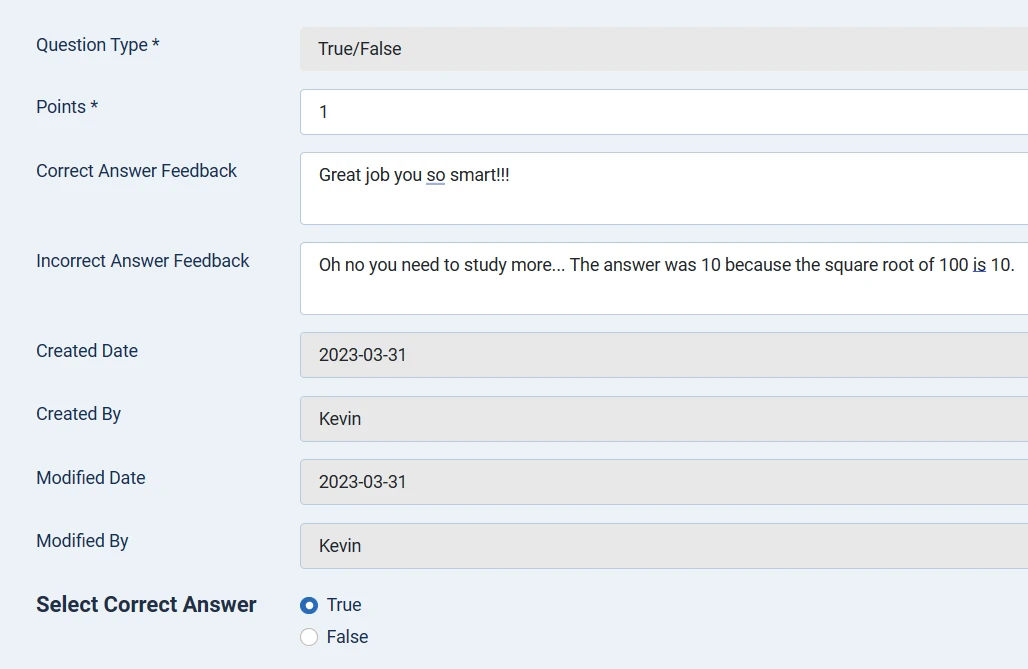
Task: Click the "Question Type *" label
Action: [x=97, y=45]
